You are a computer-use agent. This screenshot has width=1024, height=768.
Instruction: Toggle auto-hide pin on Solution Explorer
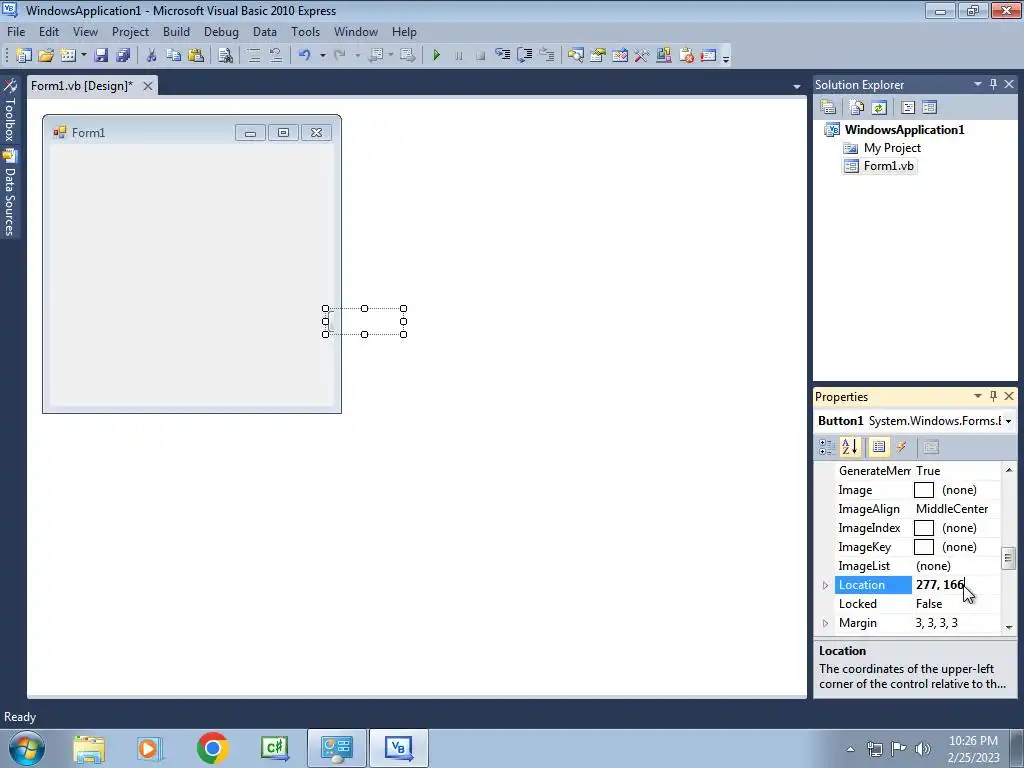(993, 84)
